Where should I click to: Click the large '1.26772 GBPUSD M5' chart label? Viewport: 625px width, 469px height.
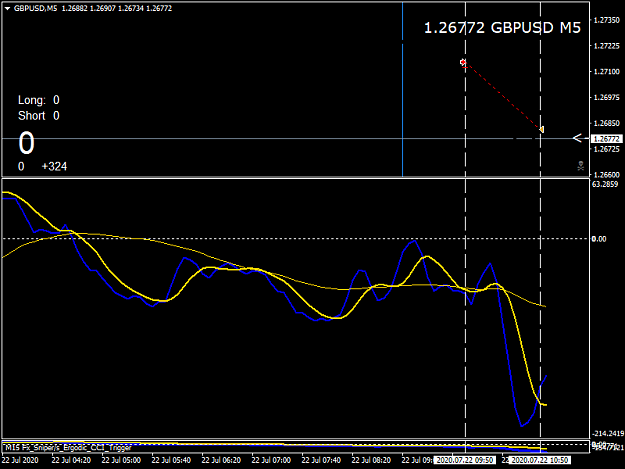coord(502,28)
